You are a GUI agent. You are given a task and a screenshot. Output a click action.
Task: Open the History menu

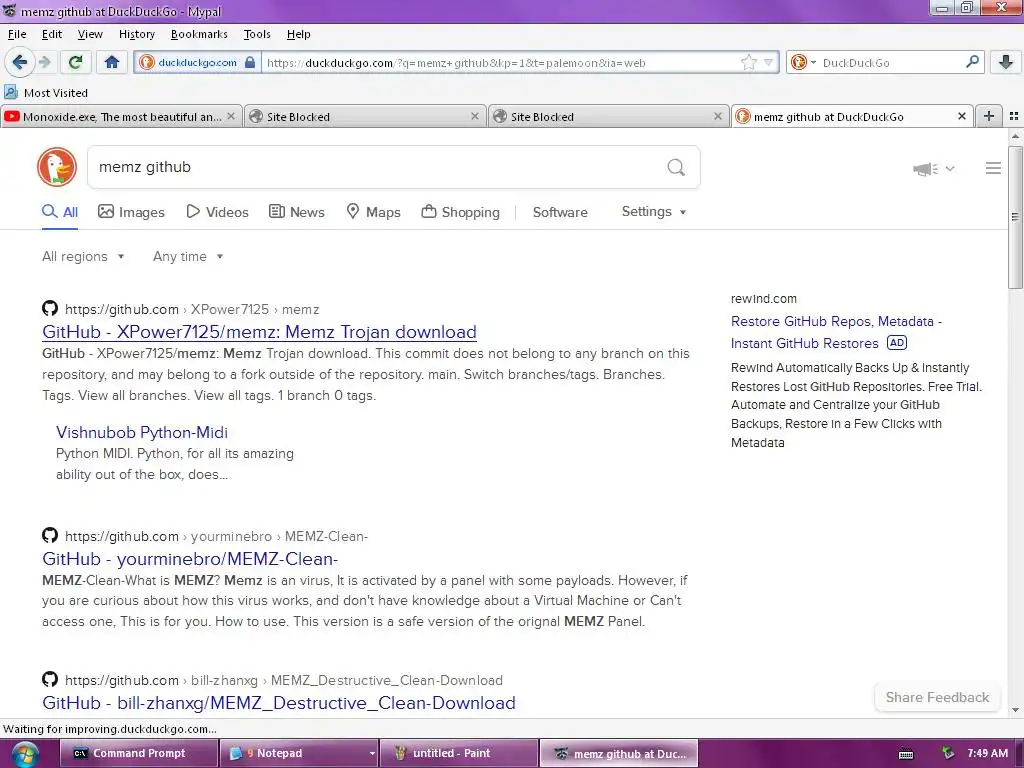(136, 34)
